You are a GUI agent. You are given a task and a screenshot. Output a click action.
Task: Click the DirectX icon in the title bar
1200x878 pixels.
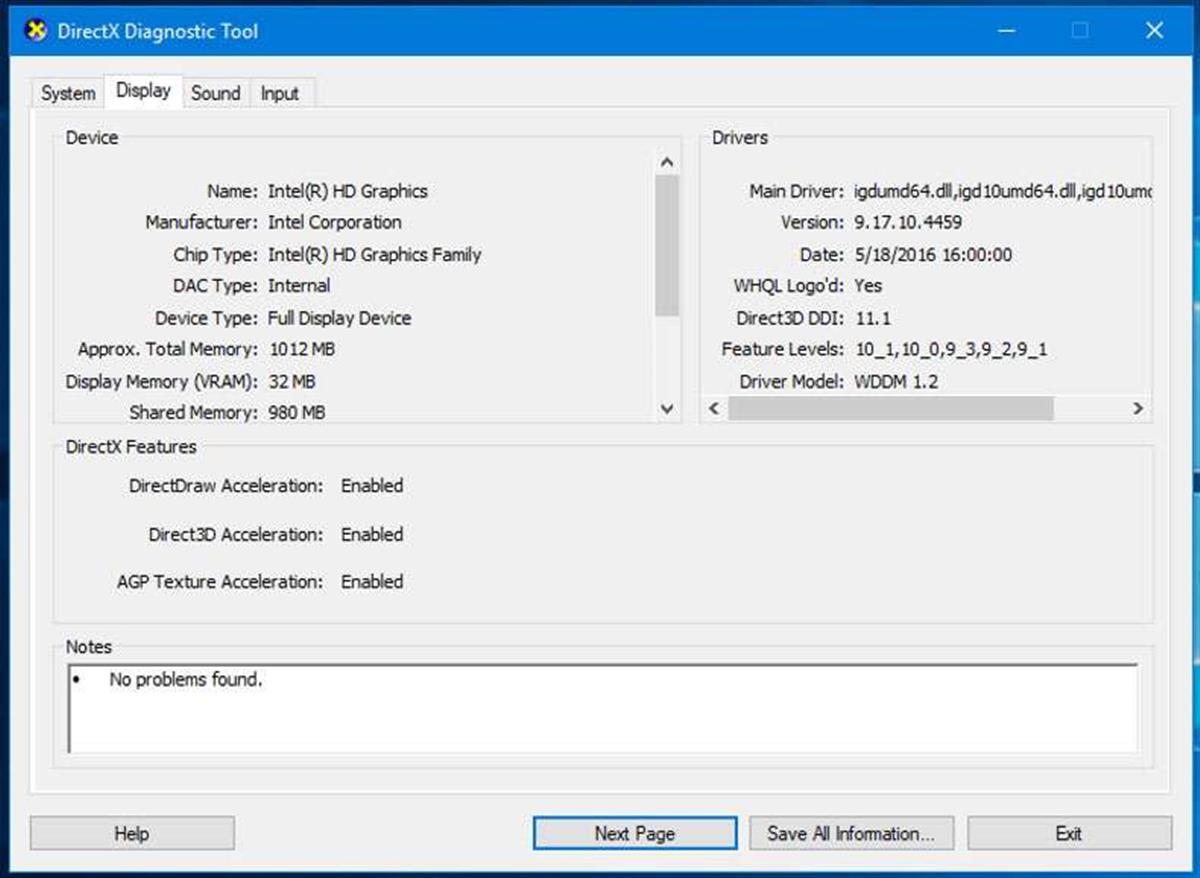36,31
